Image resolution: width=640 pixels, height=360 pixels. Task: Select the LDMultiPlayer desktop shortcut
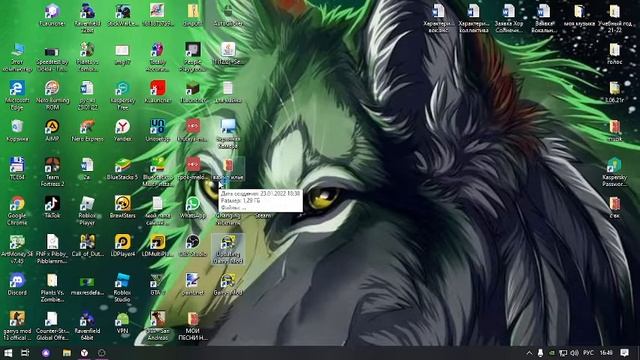[158, 245]
